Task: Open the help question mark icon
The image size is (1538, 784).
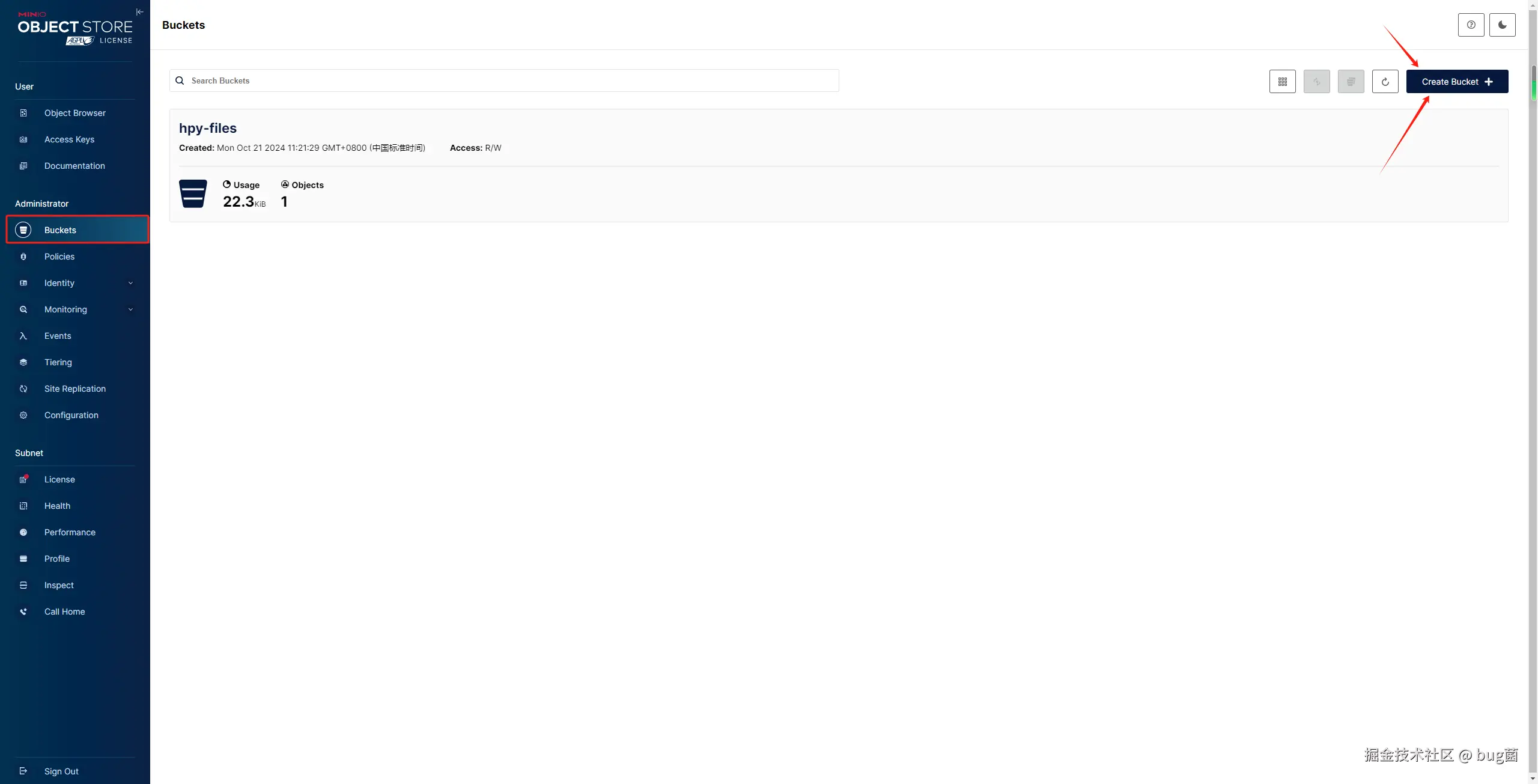Action: coord(1471,25)
